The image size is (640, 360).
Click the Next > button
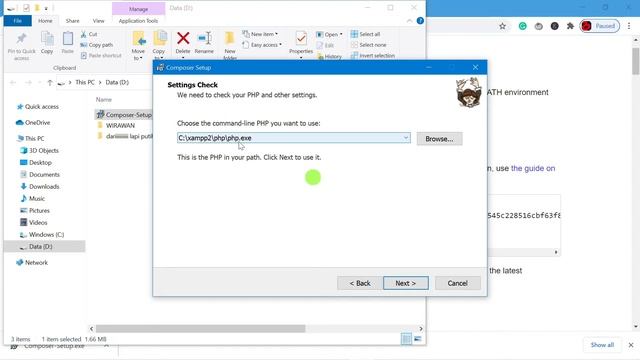click(x=406, y=283)
